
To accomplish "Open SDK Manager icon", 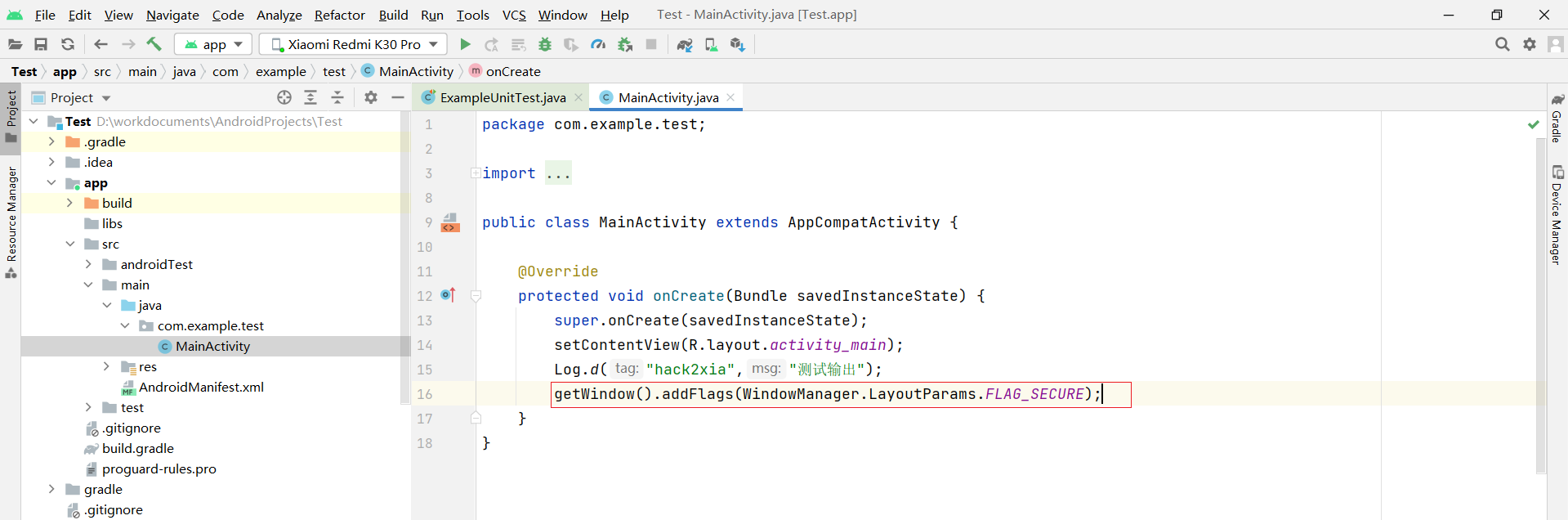I will coord(738,44).
